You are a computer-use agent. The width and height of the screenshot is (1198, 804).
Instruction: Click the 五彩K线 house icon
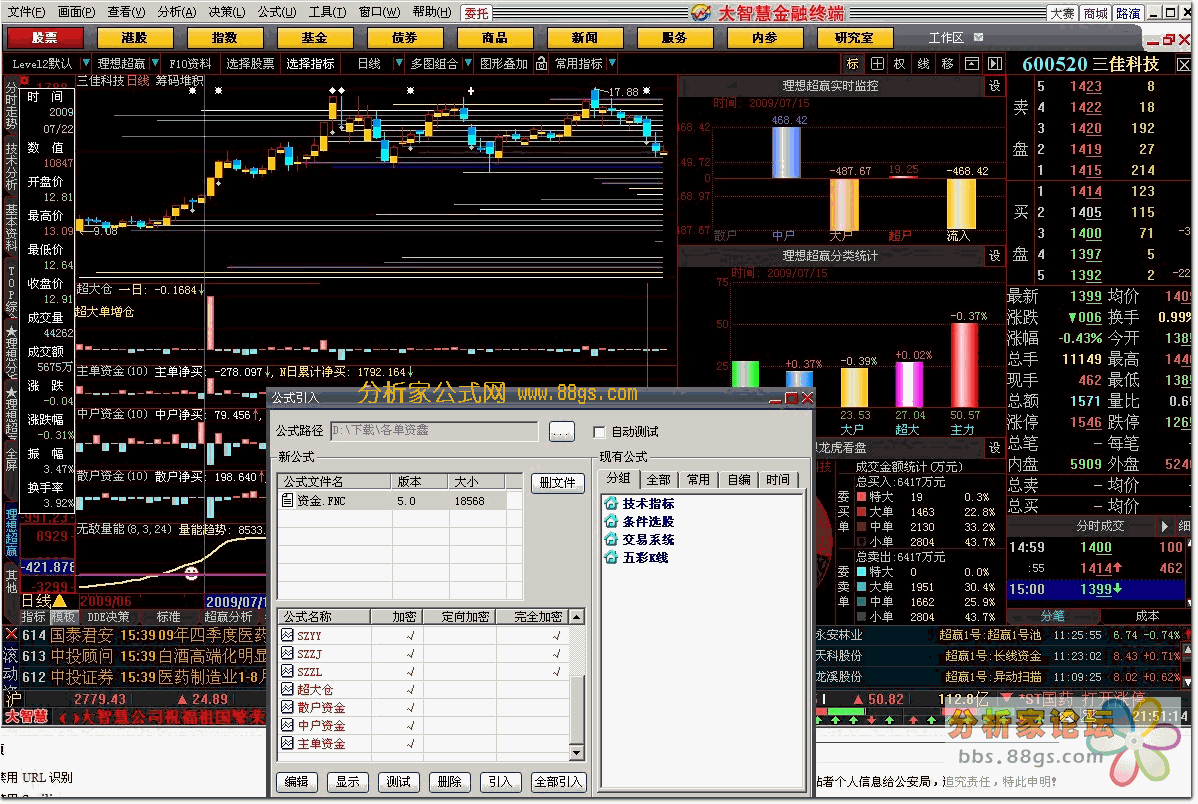click(611, 557)
